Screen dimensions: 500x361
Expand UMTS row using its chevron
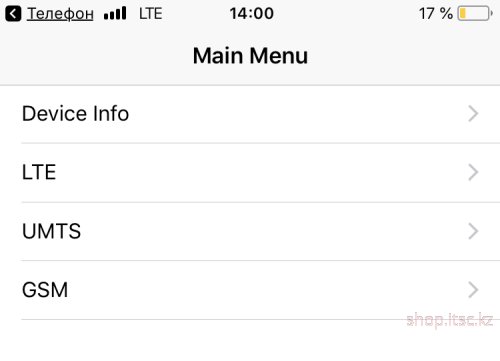(473, 231)
